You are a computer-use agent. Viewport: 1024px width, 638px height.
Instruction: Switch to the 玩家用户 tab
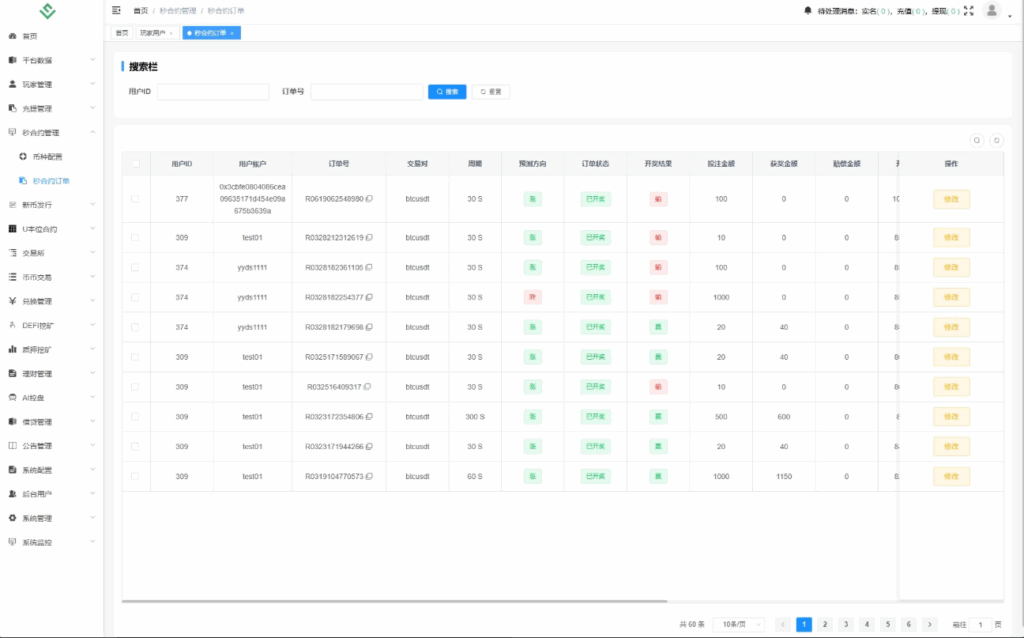[157, 33]
